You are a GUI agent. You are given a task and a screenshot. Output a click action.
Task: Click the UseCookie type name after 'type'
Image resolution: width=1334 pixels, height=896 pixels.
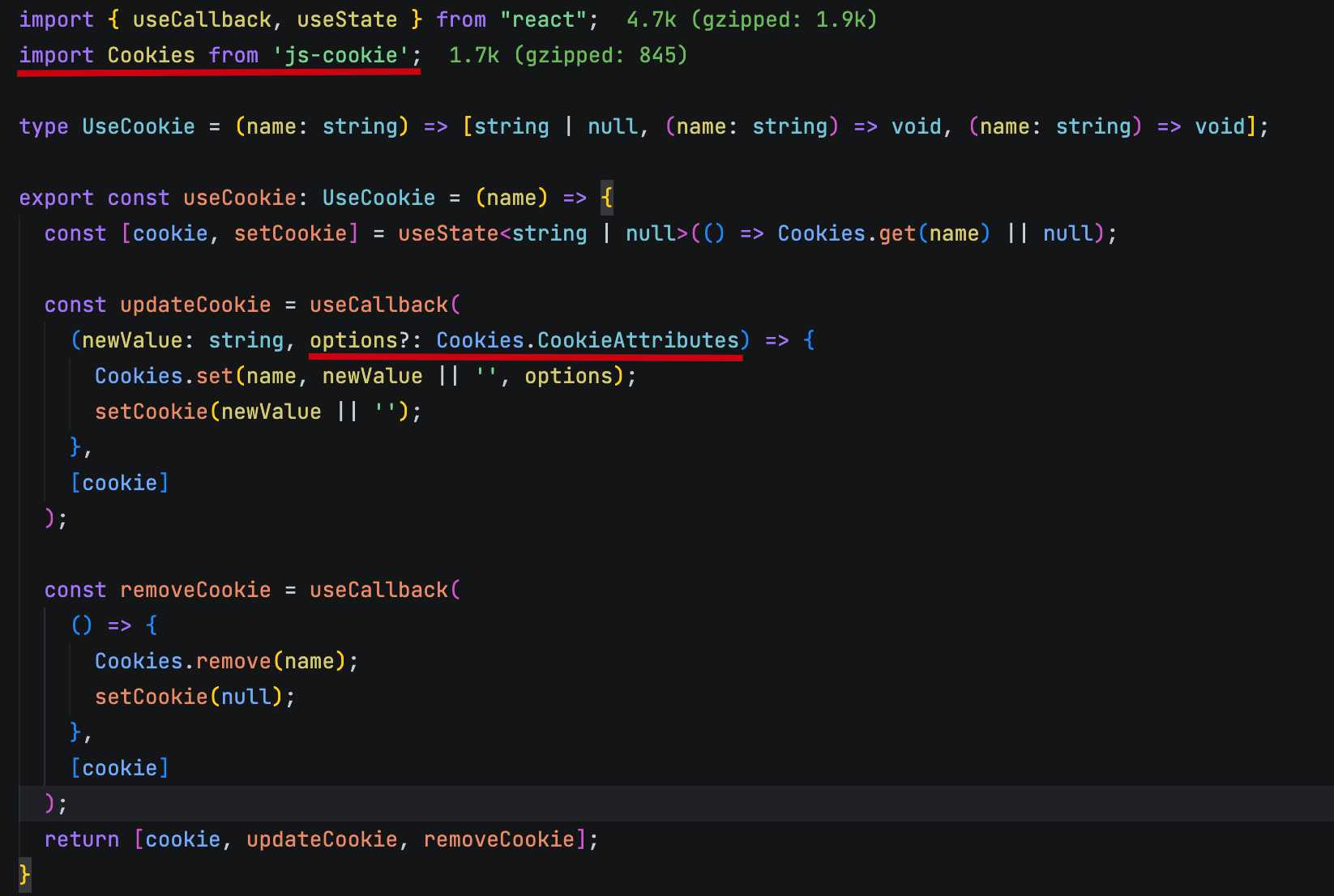point(139,126)
